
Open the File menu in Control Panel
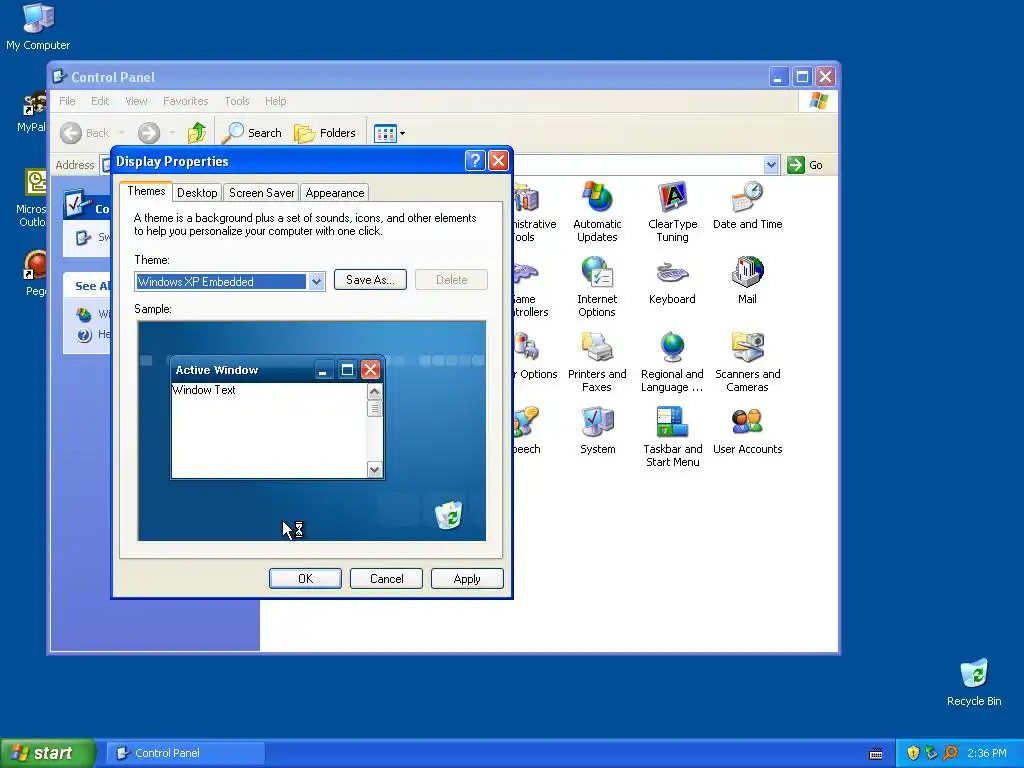coord(67,101)
